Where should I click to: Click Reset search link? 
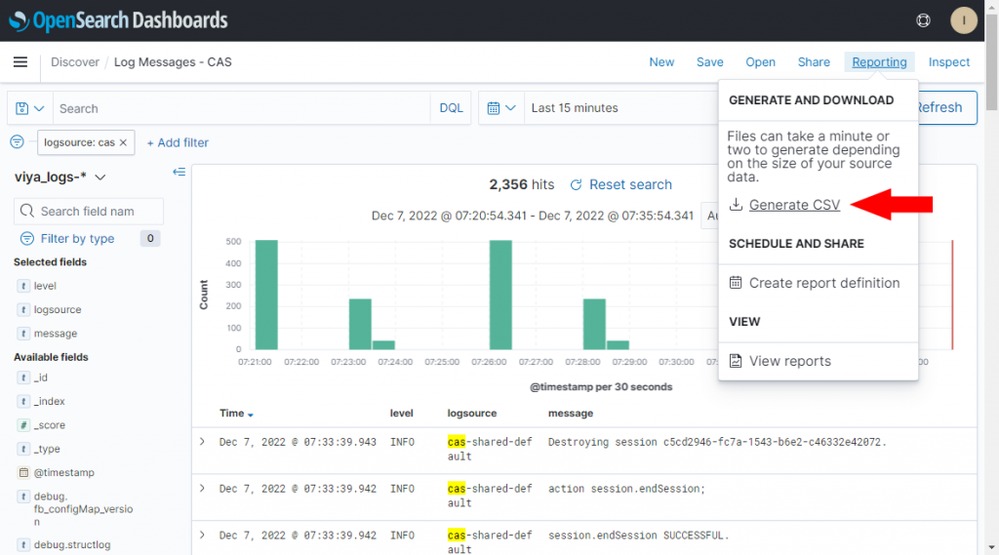click(x=630, y=185)
